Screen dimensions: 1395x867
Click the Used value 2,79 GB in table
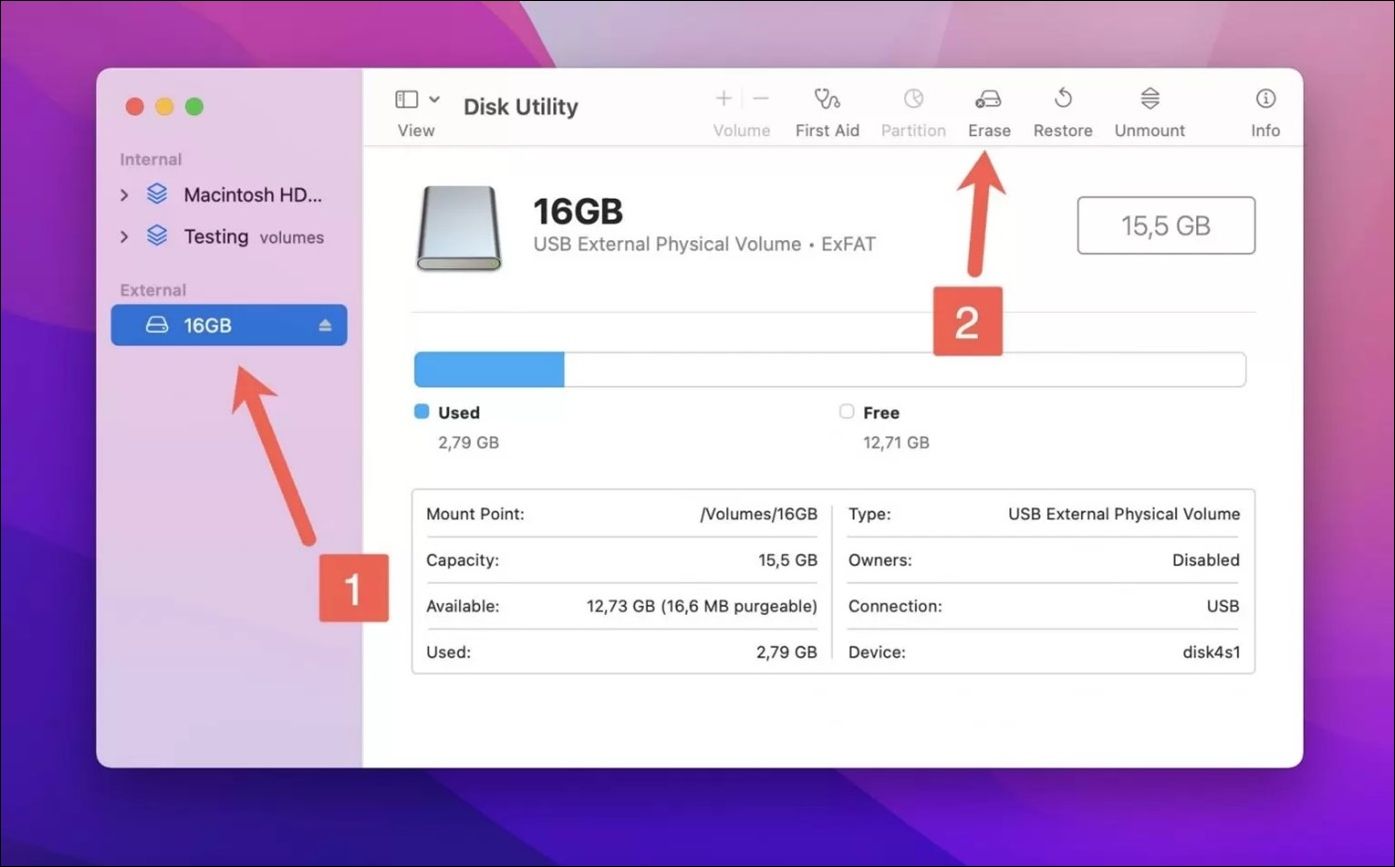[x=787, y=652]
